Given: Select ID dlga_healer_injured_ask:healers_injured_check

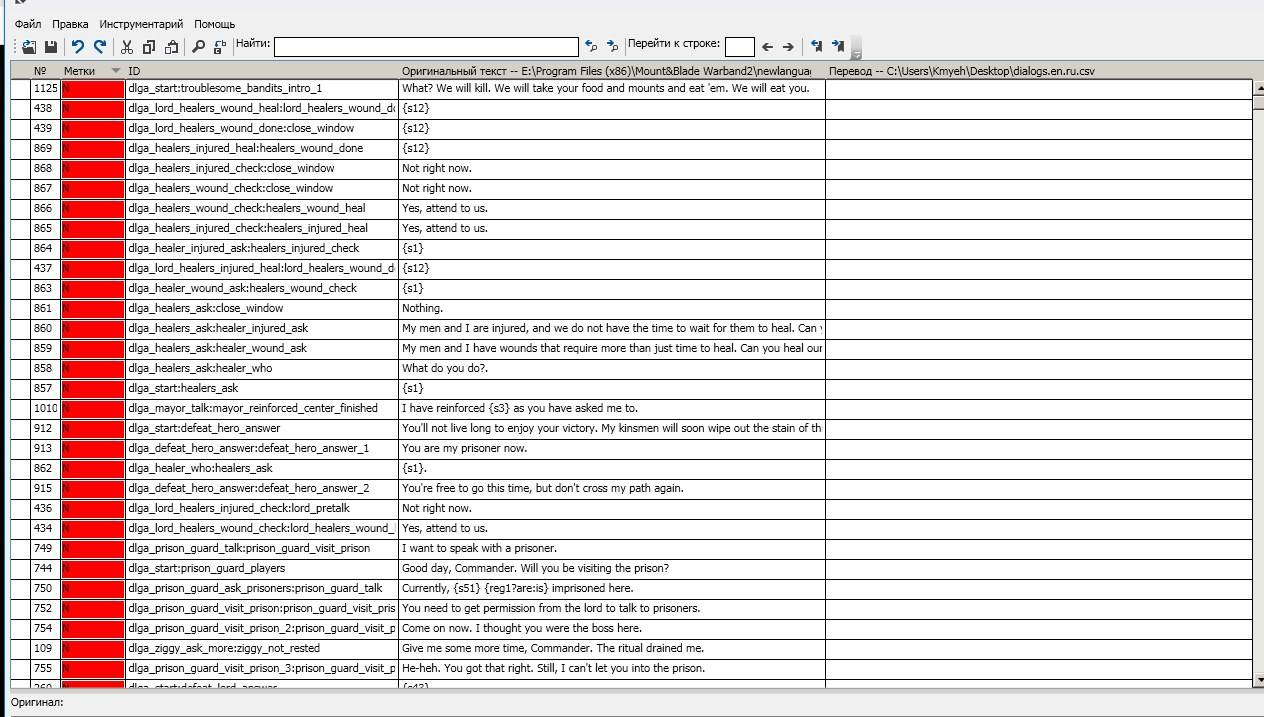Looking at the screenshot, I should point(243,248).
